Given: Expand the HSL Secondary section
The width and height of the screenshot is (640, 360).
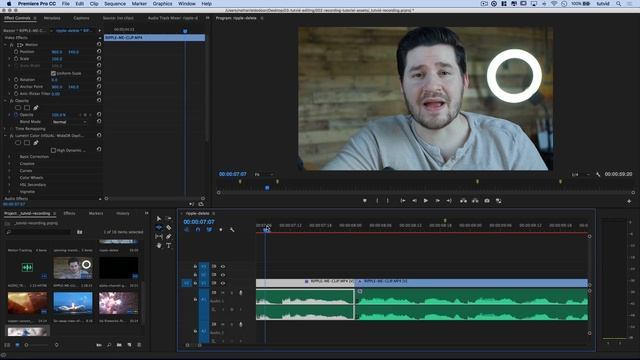Looking at the screenshot, I should tap(9, 184).
